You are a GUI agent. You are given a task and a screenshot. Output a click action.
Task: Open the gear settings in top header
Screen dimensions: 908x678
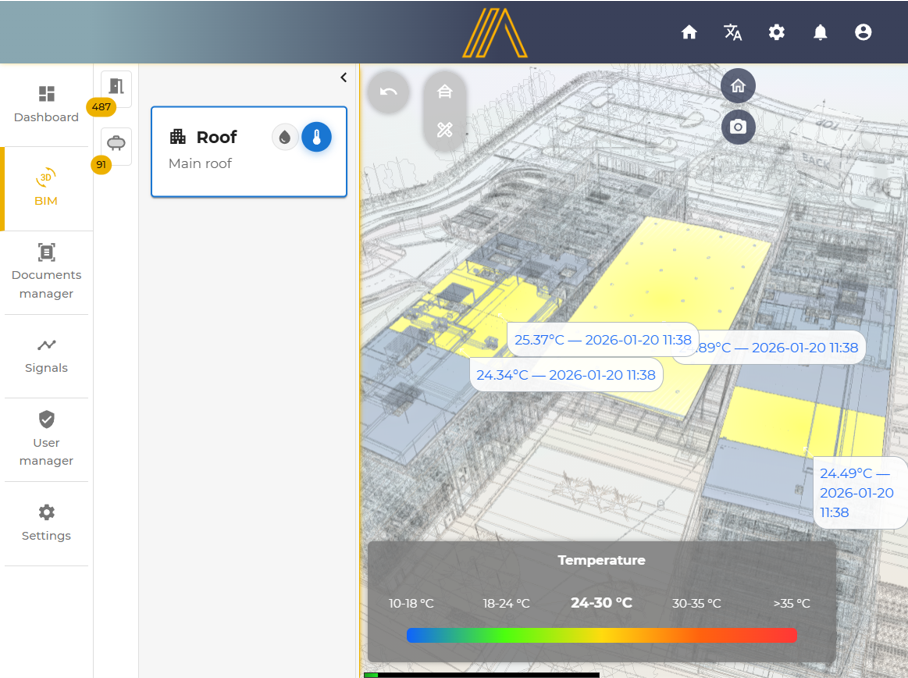(776, 32)
